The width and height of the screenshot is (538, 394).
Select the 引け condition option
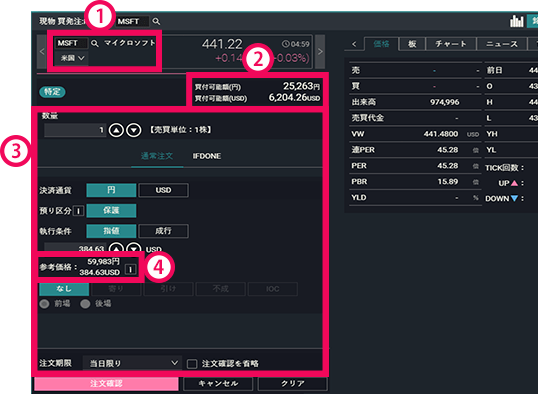(168, 289)
